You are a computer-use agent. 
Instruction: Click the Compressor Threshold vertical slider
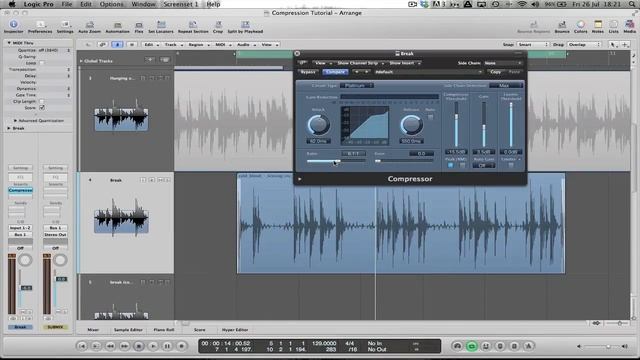pyautogui.click(x=456, y=124)
